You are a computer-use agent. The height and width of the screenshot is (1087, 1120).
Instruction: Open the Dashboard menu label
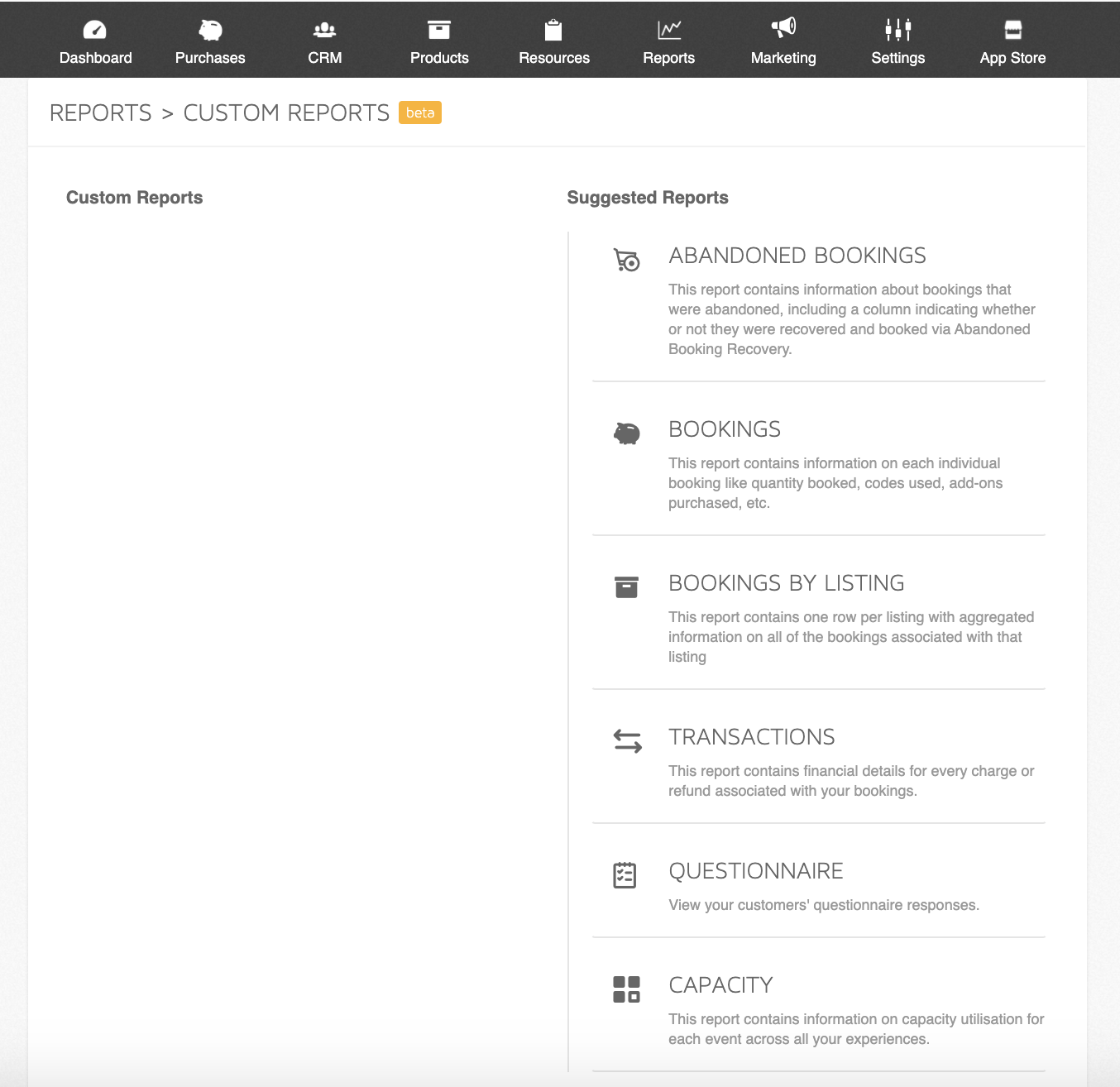(95, 58)
